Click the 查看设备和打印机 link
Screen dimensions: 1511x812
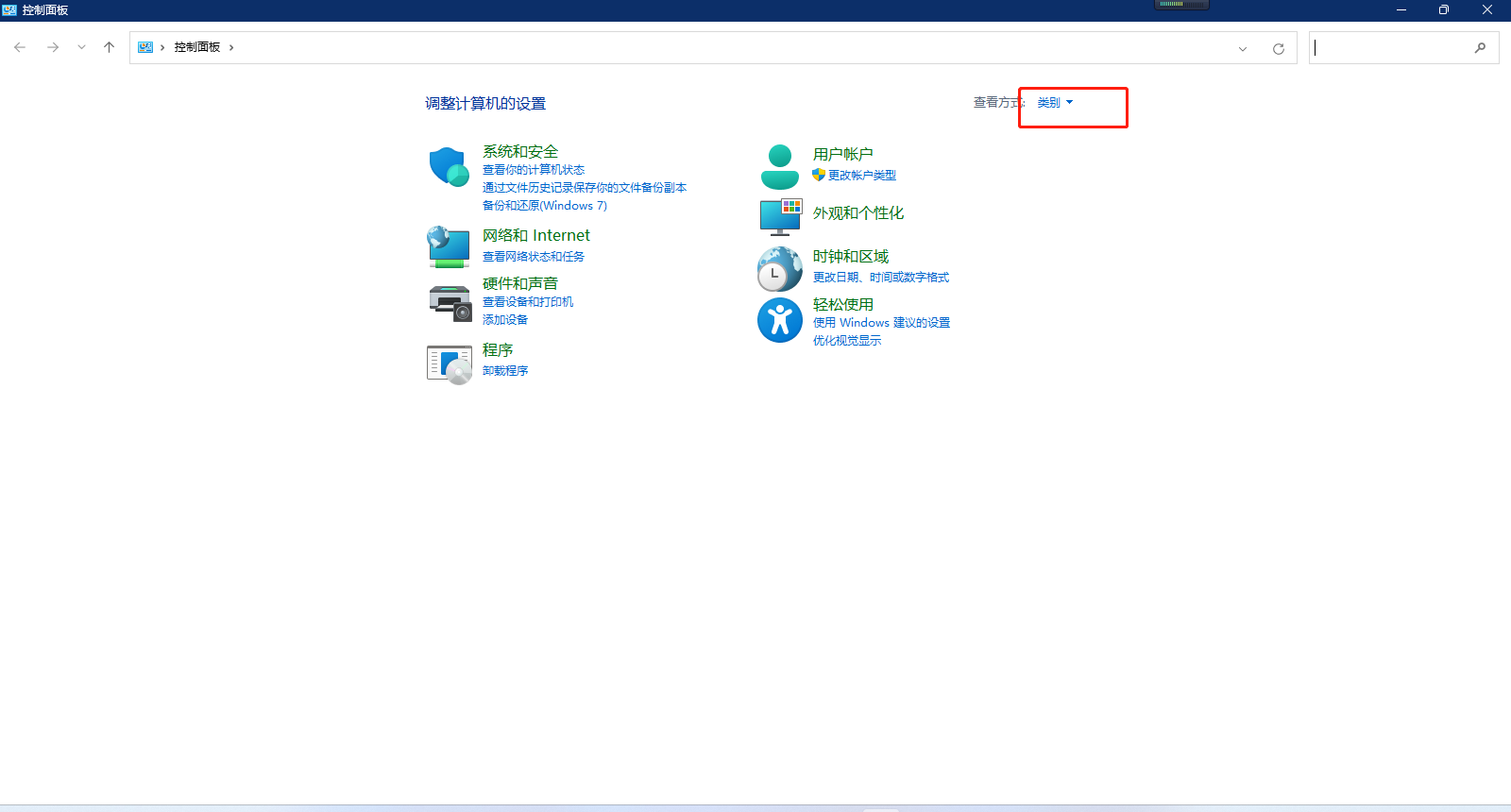[x=528, y=302]
